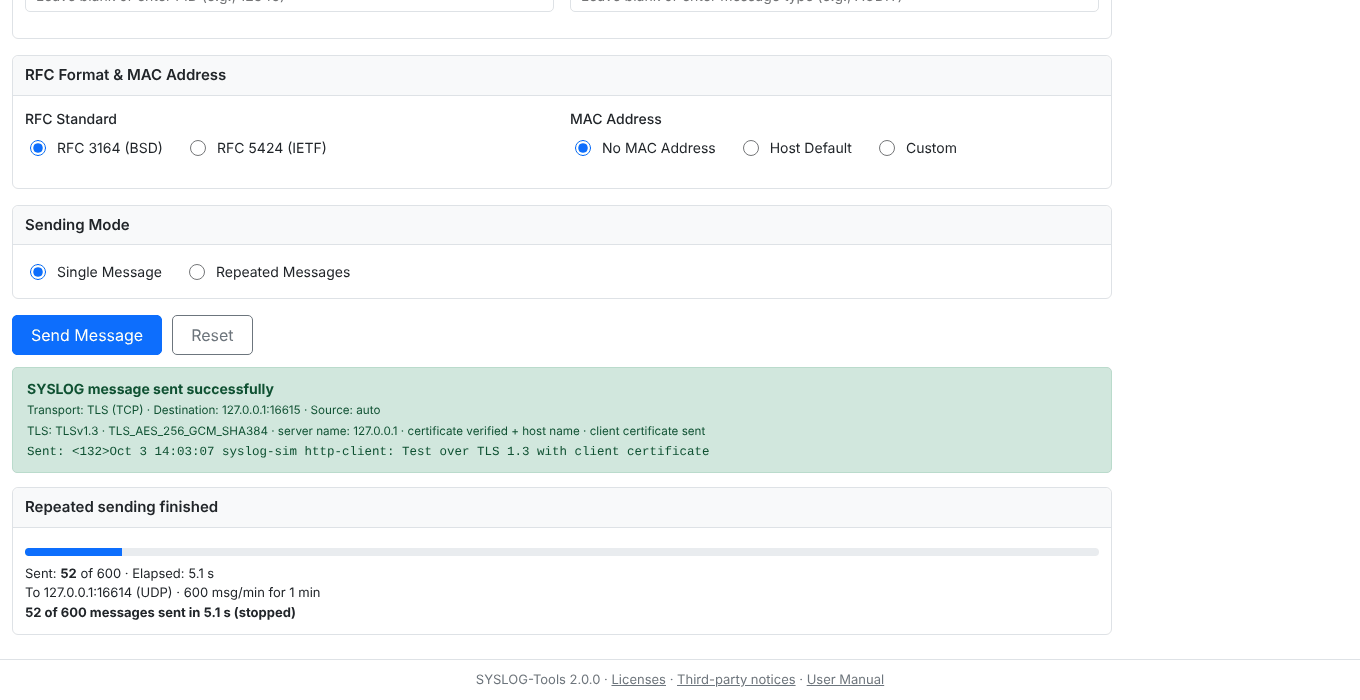The image size is (1360, 700).
Task: Click the repeated sending progress bar
Action: point(562,552)
